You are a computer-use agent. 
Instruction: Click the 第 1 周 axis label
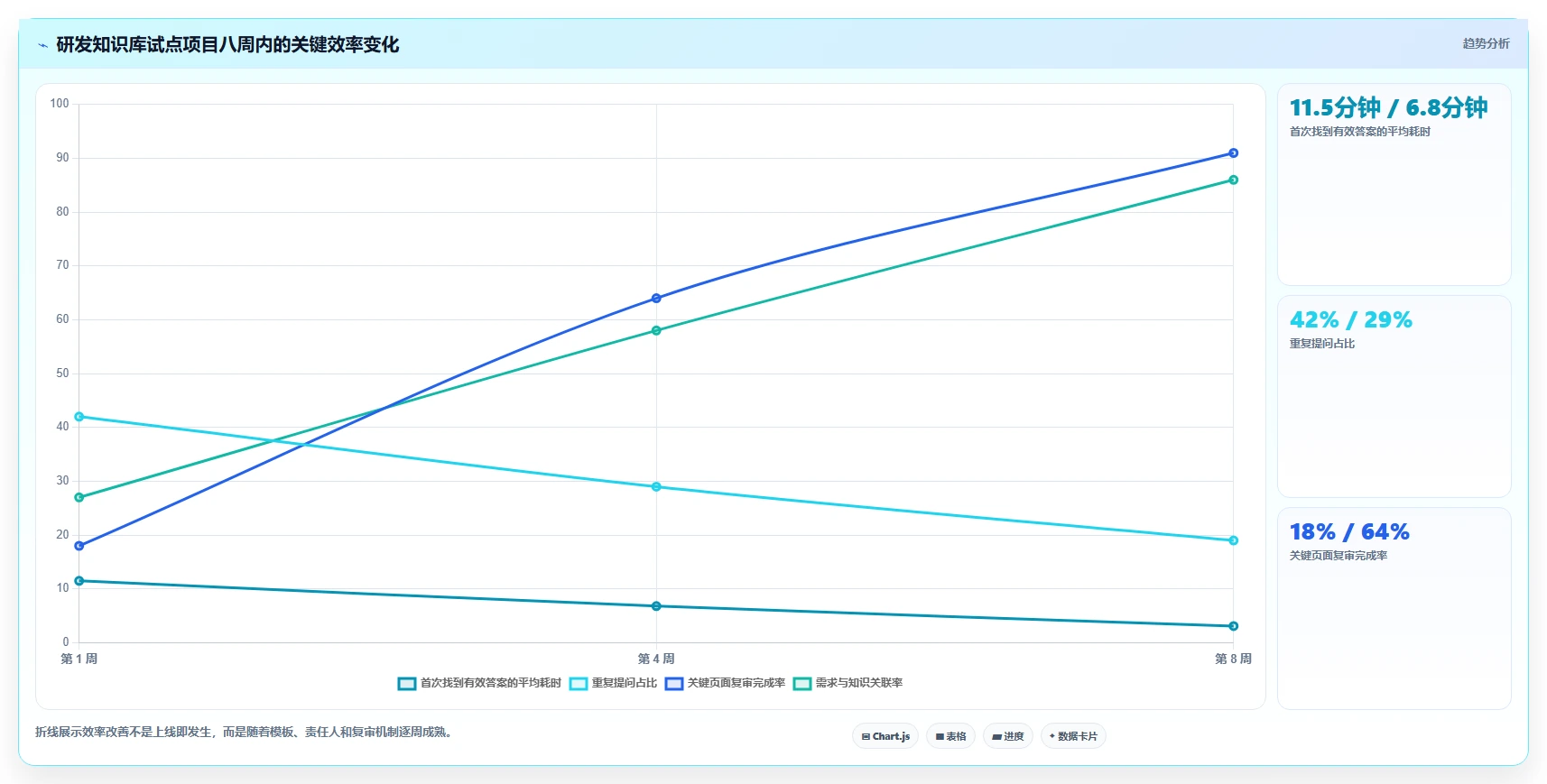click(79, 659)
